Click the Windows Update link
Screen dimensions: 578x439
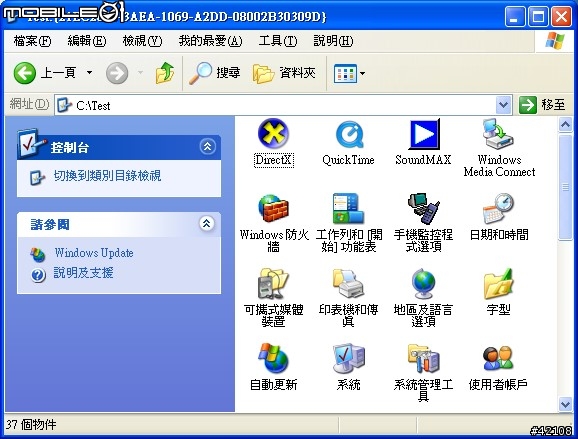point(94,253)
